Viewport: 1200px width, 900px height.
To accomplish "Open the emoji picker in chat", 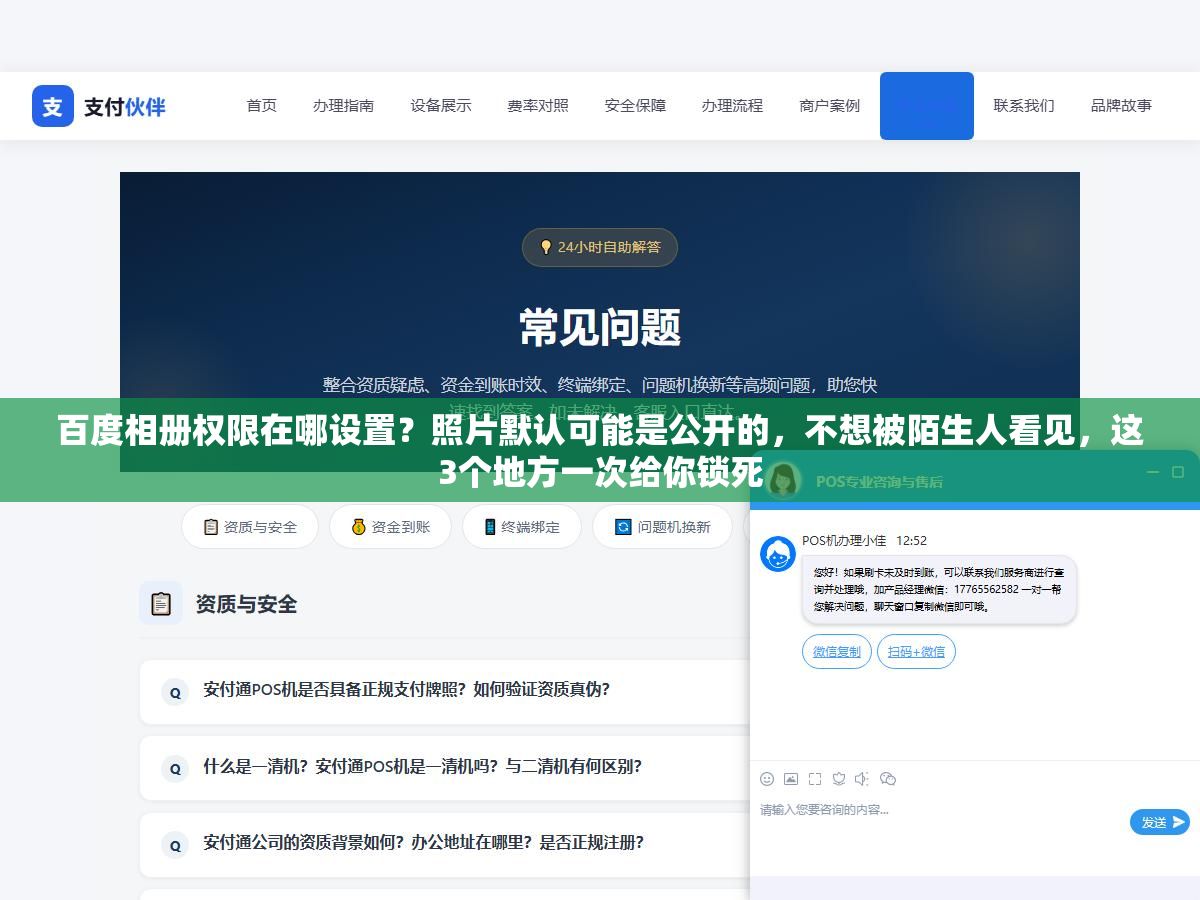I will (x=767, y=779).
